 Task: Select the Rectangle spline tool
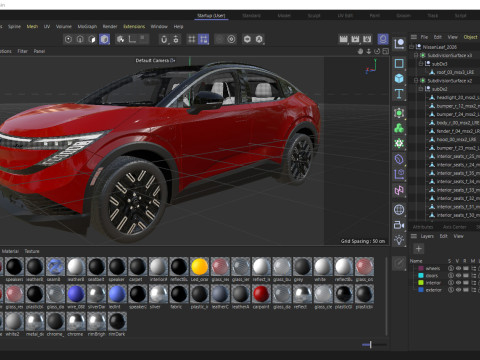point(399,63)
